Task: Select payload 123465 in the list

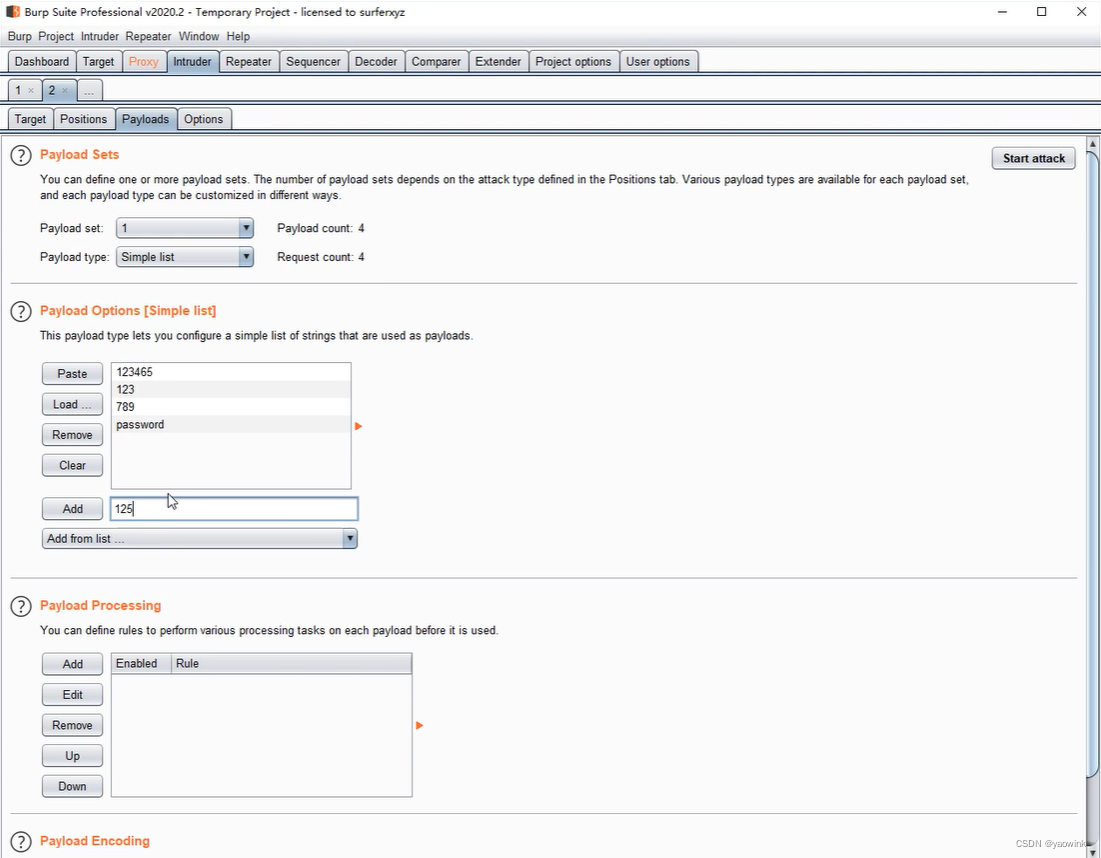Action: [231, 372]
